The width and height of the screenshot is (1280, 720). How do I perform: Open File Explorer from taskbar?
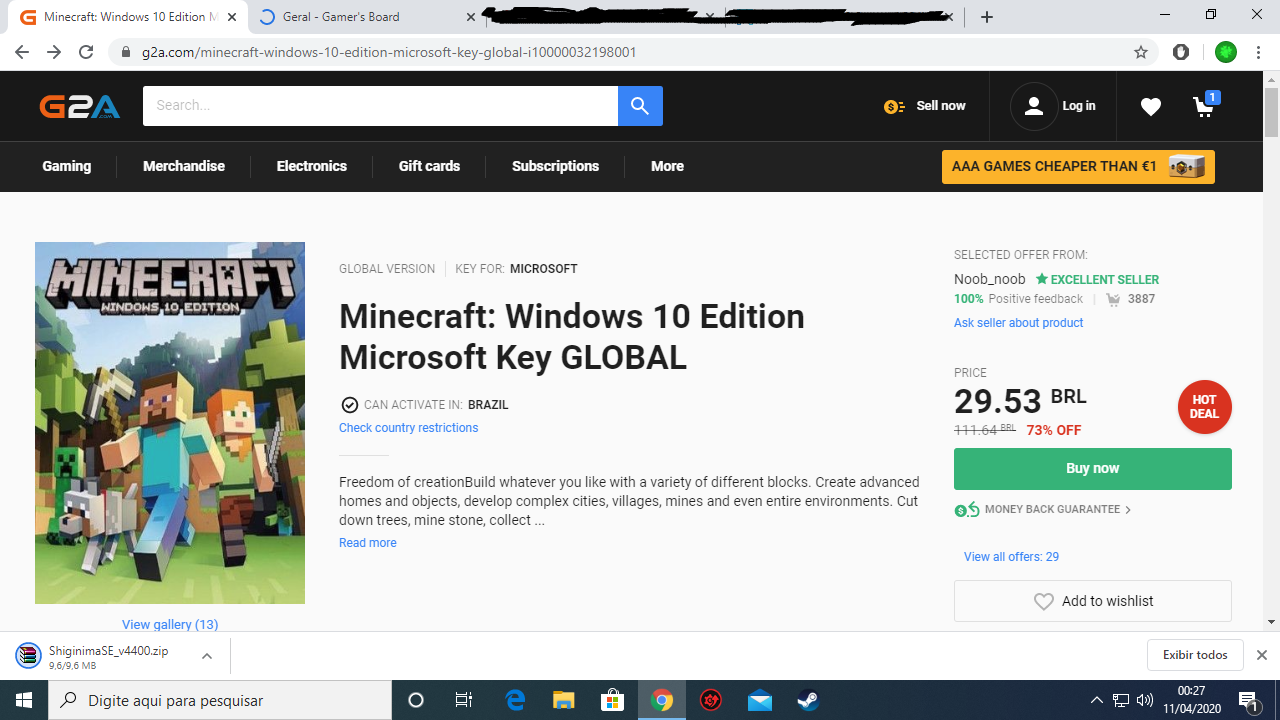pyautogui.click(x=564, y=701)
